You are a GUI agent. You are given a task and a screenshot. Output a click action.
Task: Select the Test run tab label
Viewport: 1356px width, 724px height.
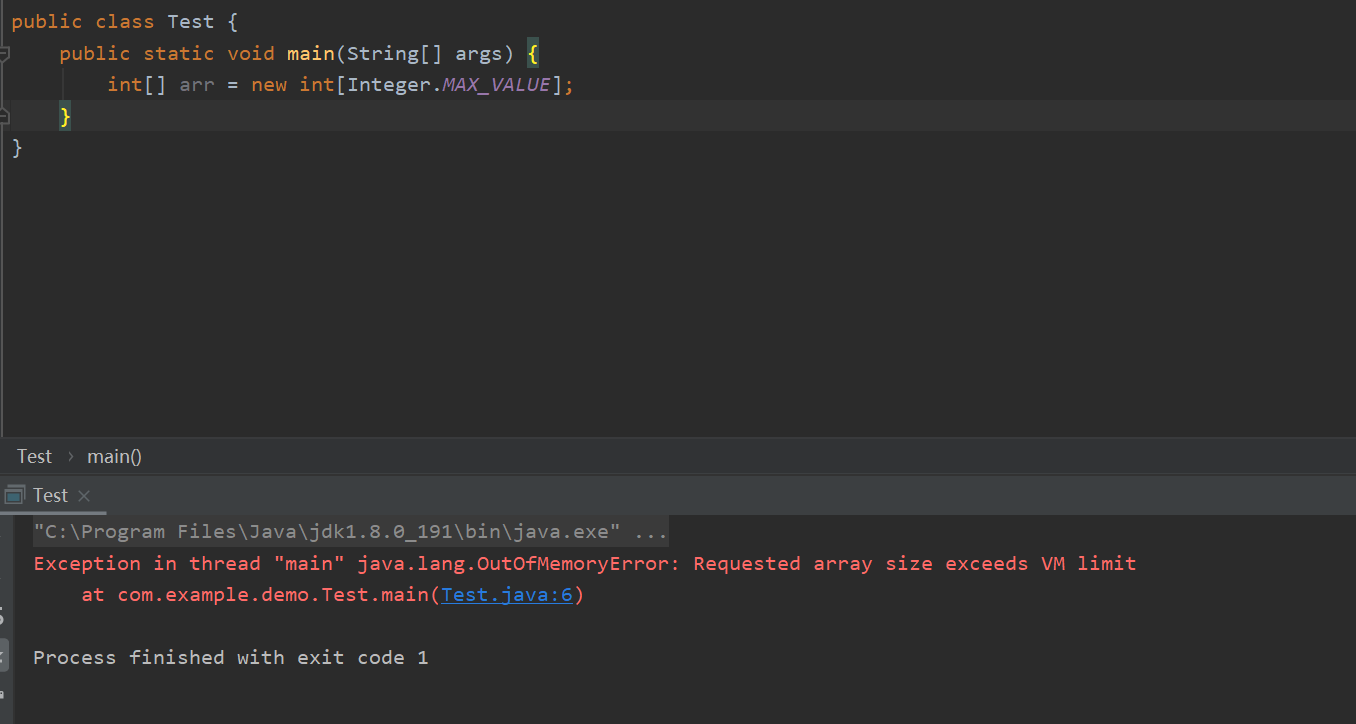click(x=50, y=495)
